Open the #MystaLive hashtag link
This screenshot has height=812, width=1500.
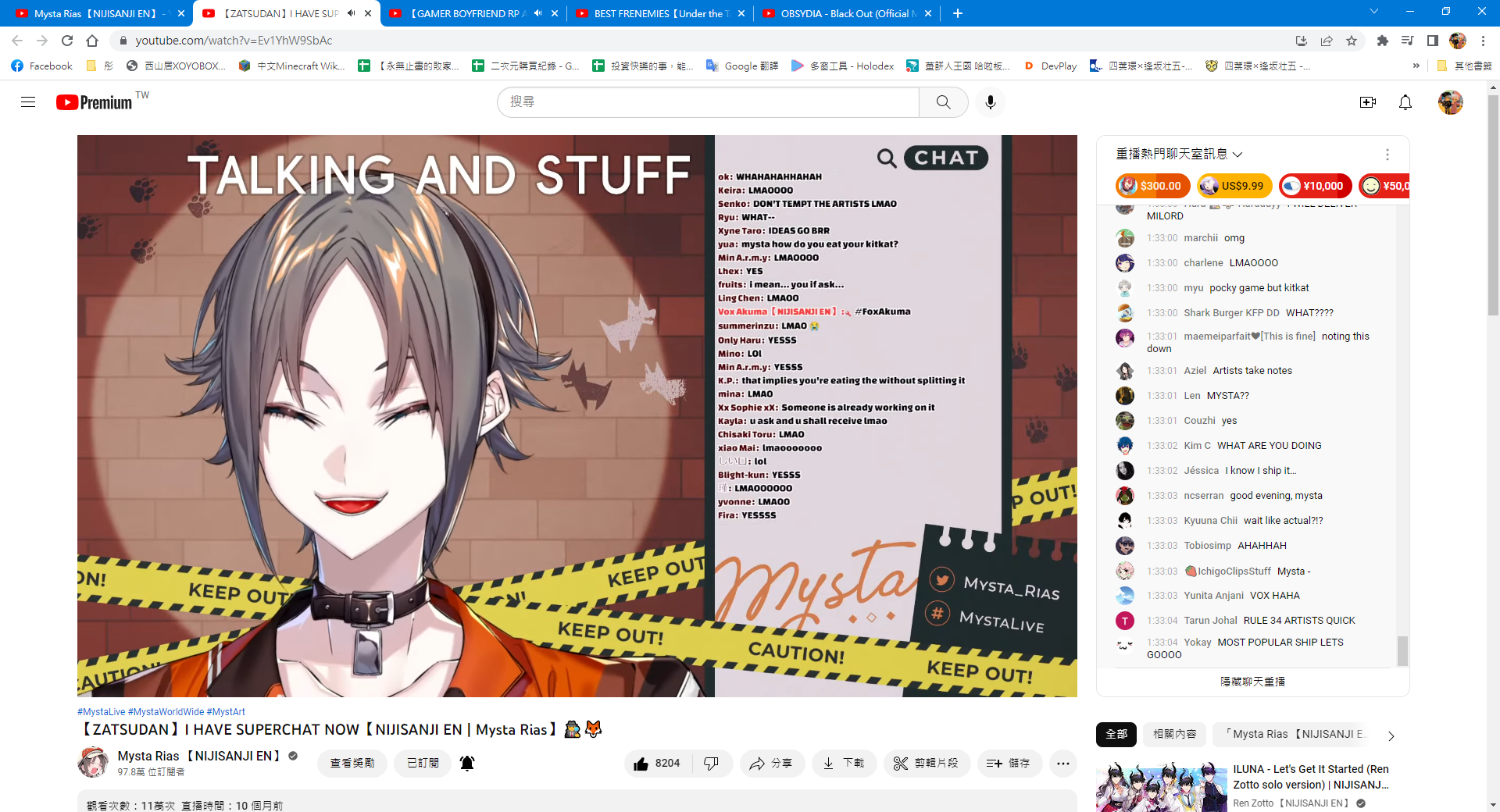click(102, 712)
